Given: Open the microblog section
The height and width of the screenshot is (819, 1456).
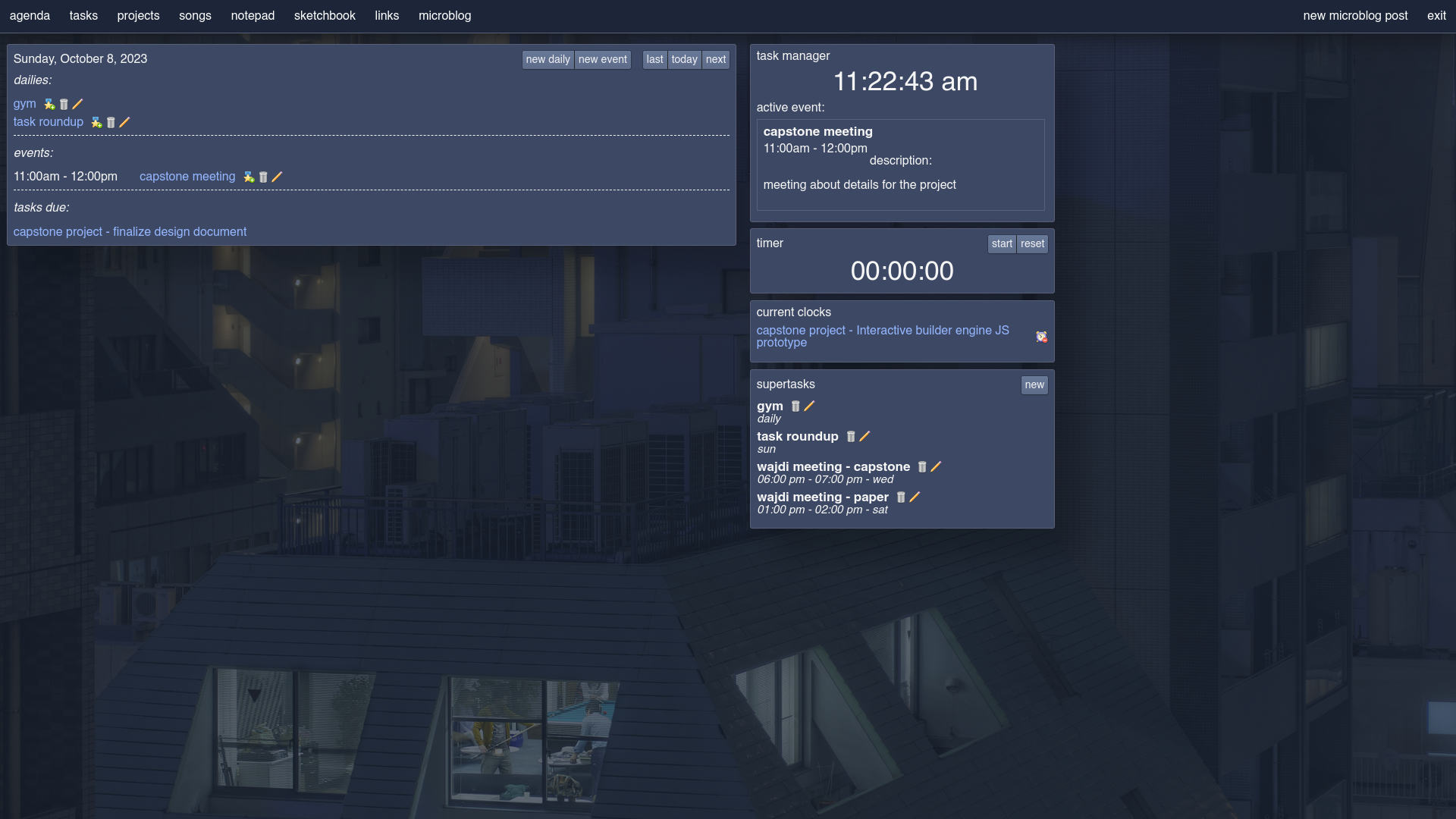Looking at the screenshot, I should (x=444, y=16).
